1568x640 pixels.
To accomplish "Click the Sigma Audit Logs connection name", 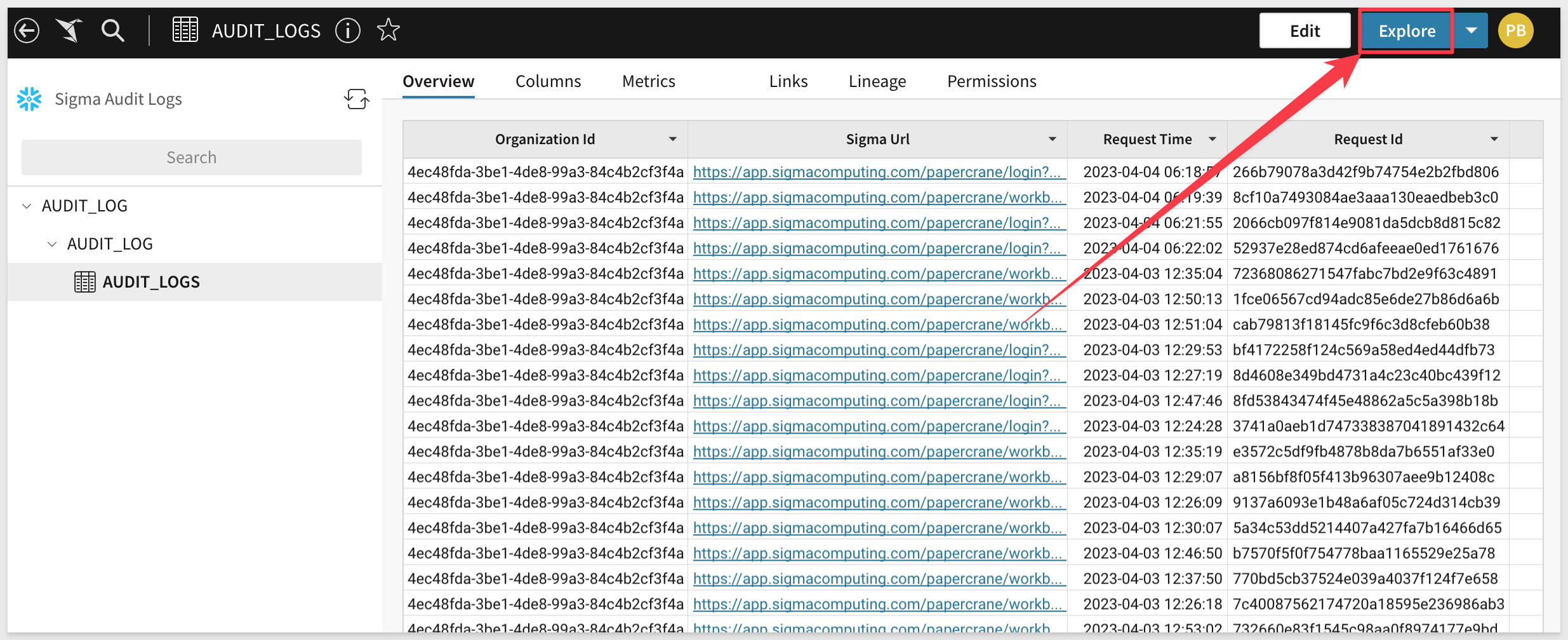I will point(119,99).
